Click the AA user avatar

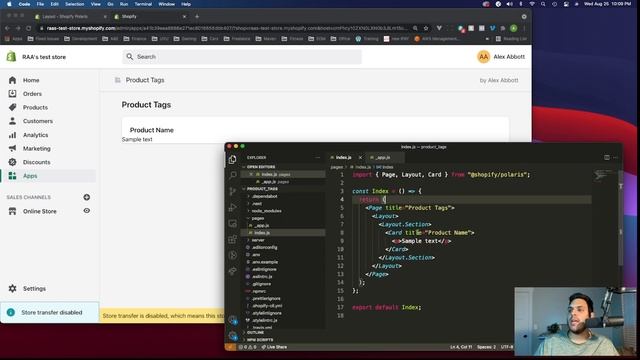(483, 57)
